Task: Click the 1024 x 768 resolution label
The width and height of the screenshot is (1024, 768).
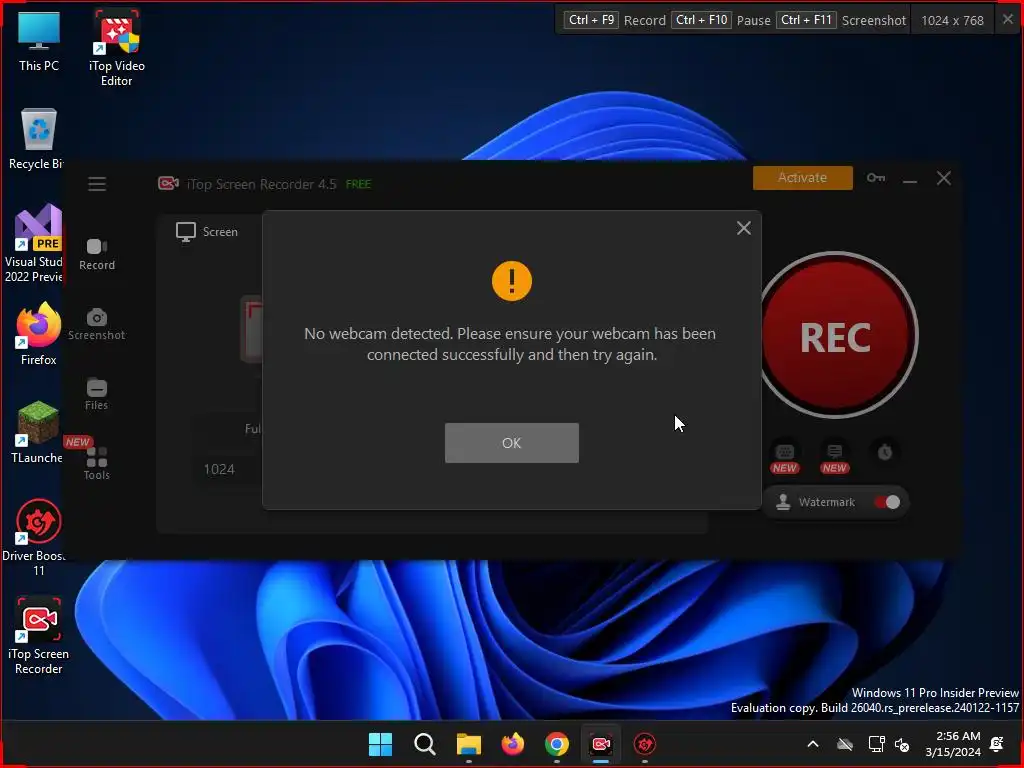Action: pyautogui.click(x=952, y=20)
